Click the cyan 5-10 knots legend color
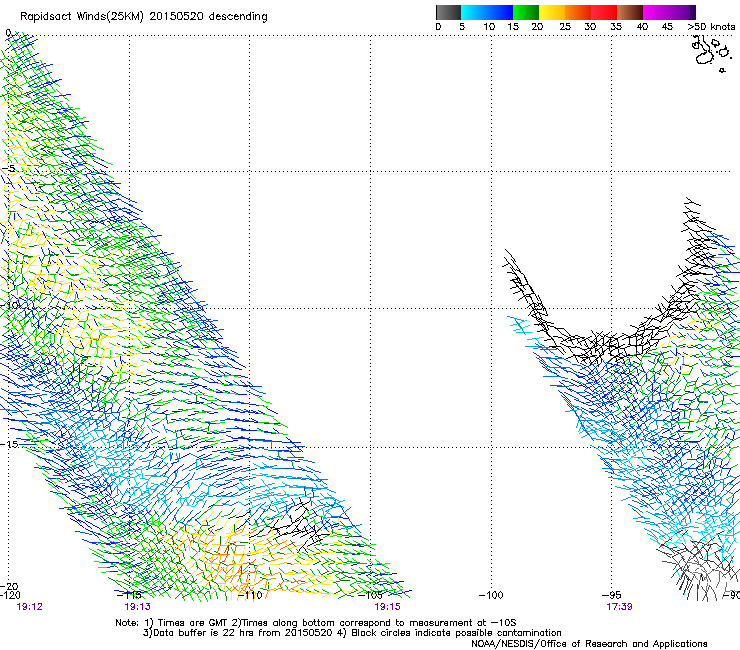The height and width of the screenshot is (650, 740). (x=474, y=12)
